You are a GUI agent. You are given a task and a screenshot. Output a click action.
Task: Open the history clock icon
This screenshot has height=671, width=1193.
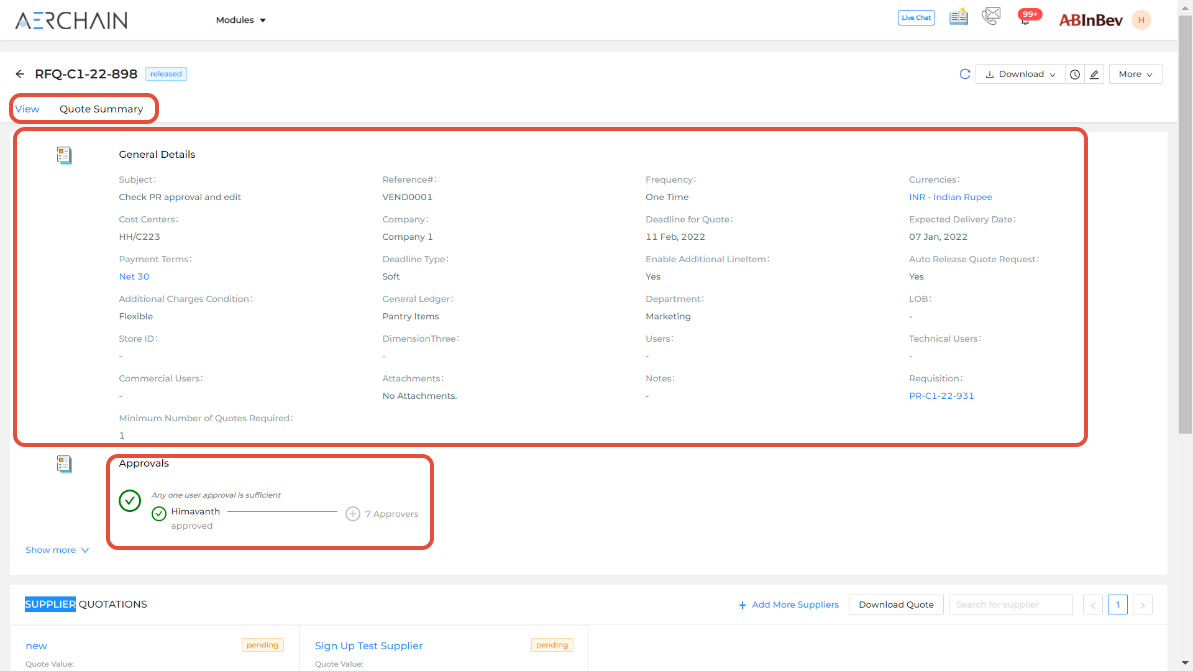(1074, 74)
